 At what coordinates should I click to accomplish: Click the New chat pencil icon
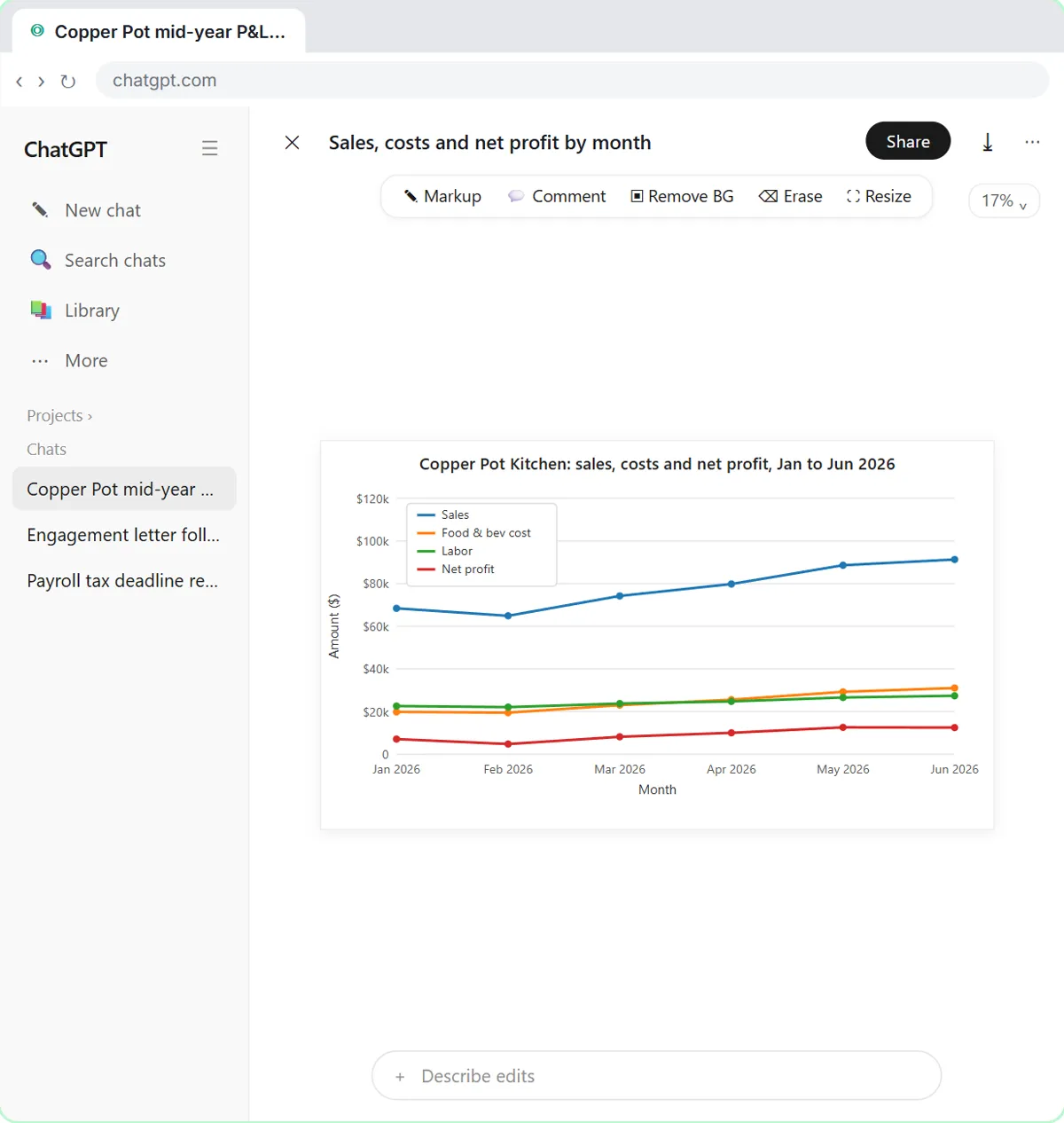(40, 210)
